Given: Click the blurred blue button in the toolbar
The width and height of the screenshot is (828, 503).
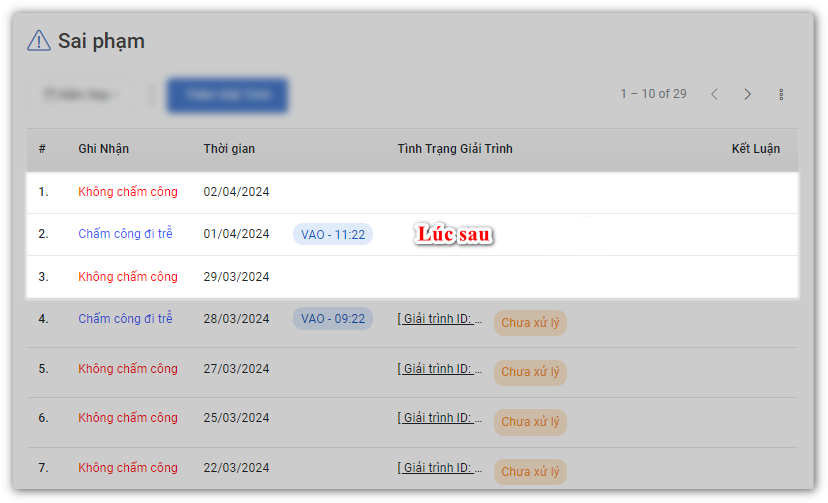Looking at the screenshot, I should click(227, 95).
